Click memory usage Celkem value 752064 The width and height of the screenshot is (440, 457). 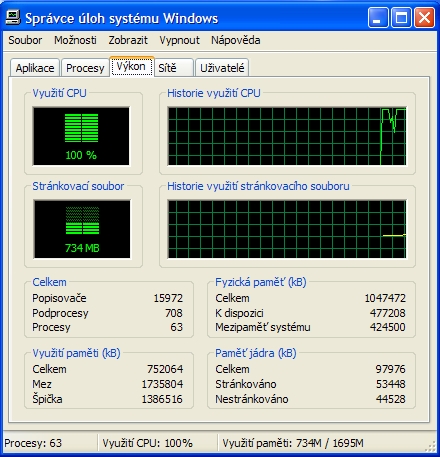(165, 369)
